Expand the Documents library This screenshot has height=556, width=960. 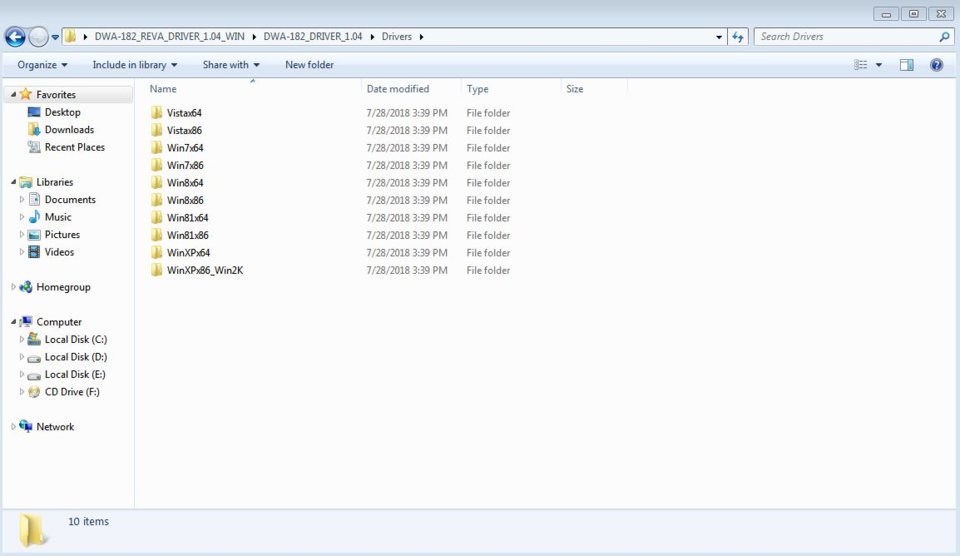(21, 200)
